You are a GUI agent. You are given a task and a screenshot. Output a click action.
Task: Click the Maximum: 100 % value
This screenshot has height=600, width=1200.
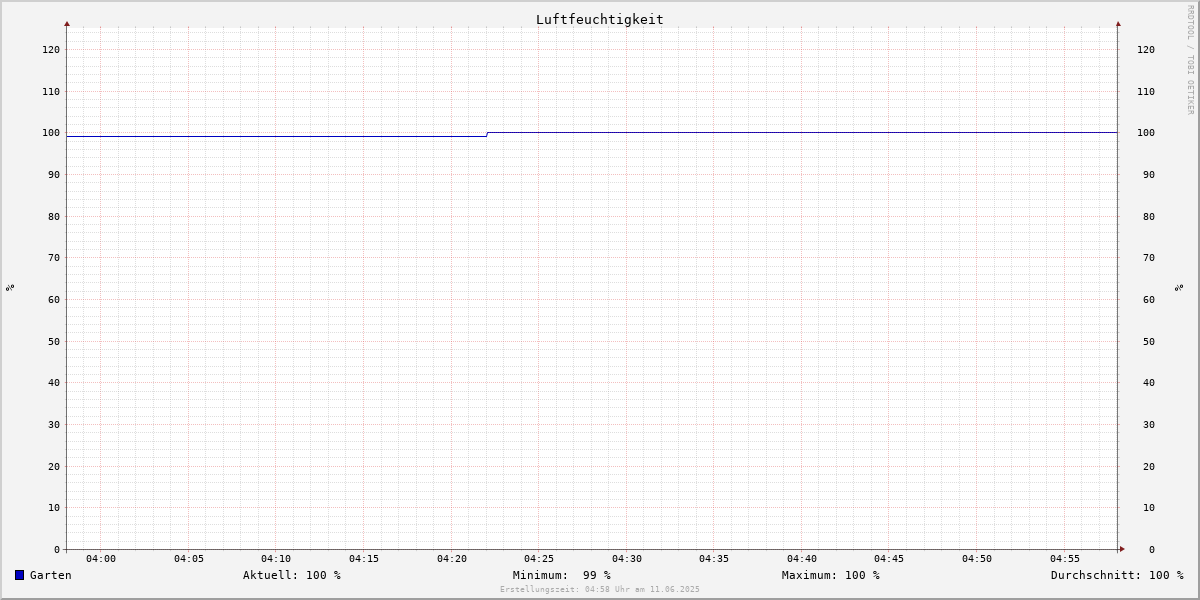(831, 575)
